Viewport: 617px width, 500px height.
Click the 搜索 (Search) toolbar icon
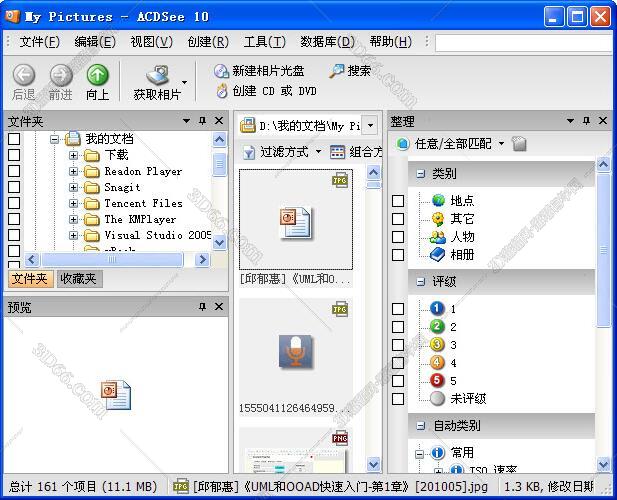336,71
